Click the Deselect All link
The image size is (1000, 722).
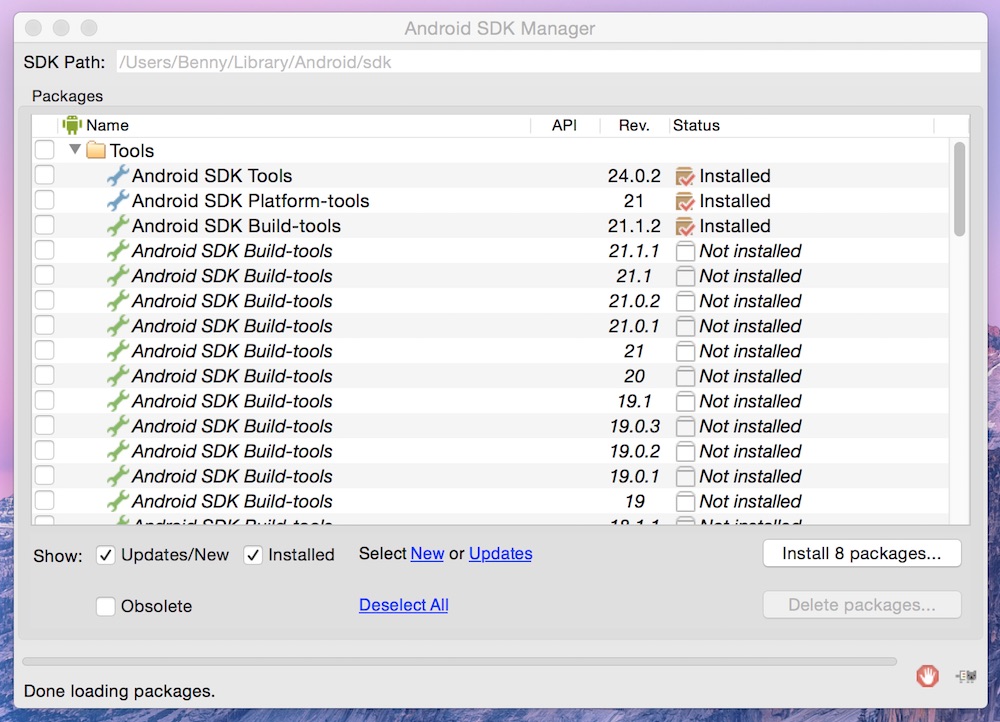pyautogui.click(x=404, y=605)
